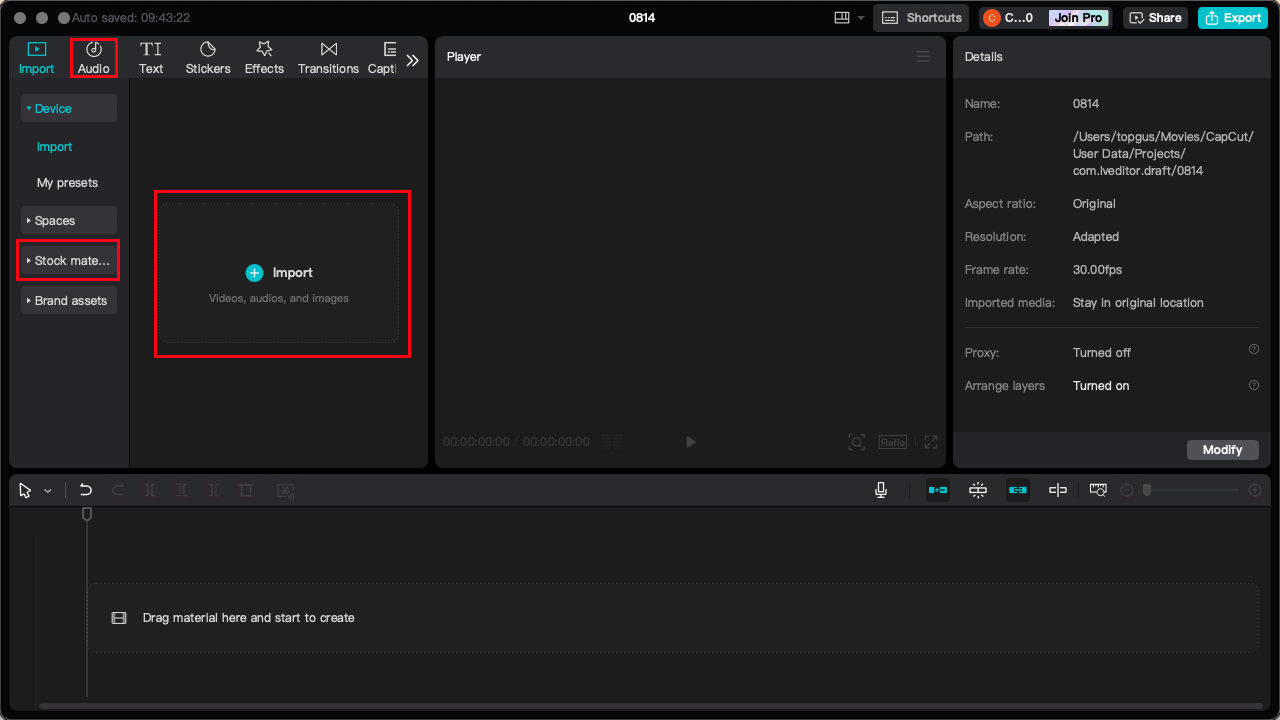The image size is (1280, 720).
Task: Click the Select tool cursor icon
Action: point(25,490)
